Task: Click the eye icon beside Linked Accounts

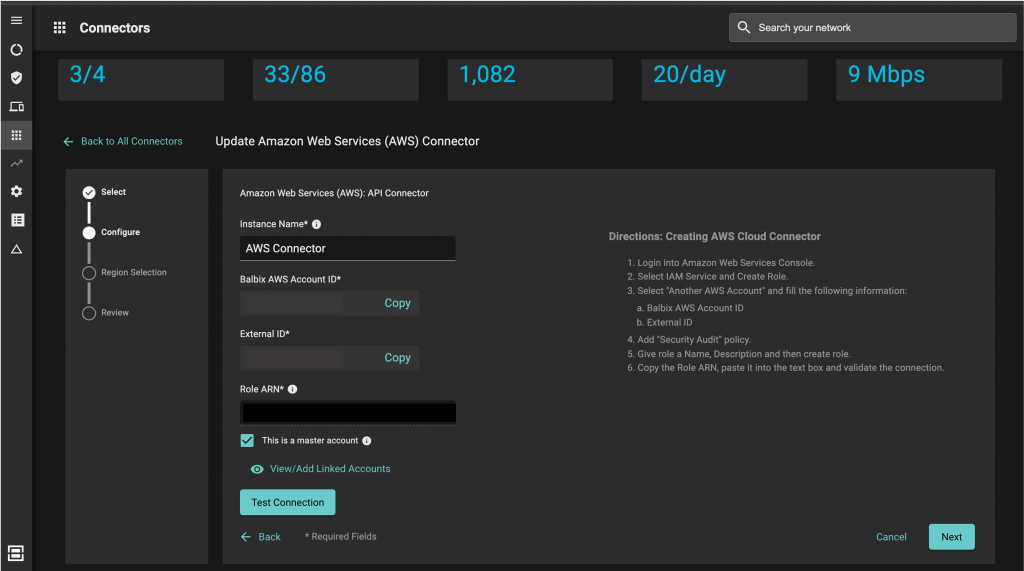Action: [x=257, y=469]
